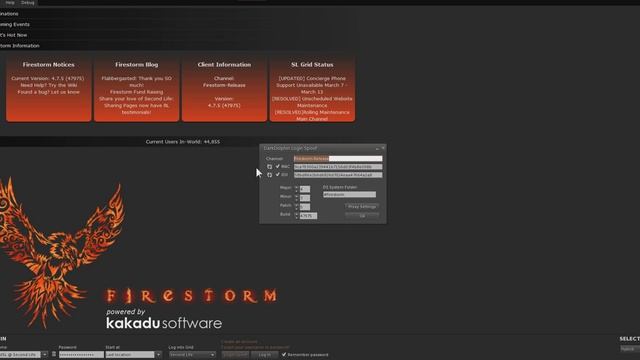Click the Found a bug? Let us know link

pyautogui.click(x=49, y=92)
